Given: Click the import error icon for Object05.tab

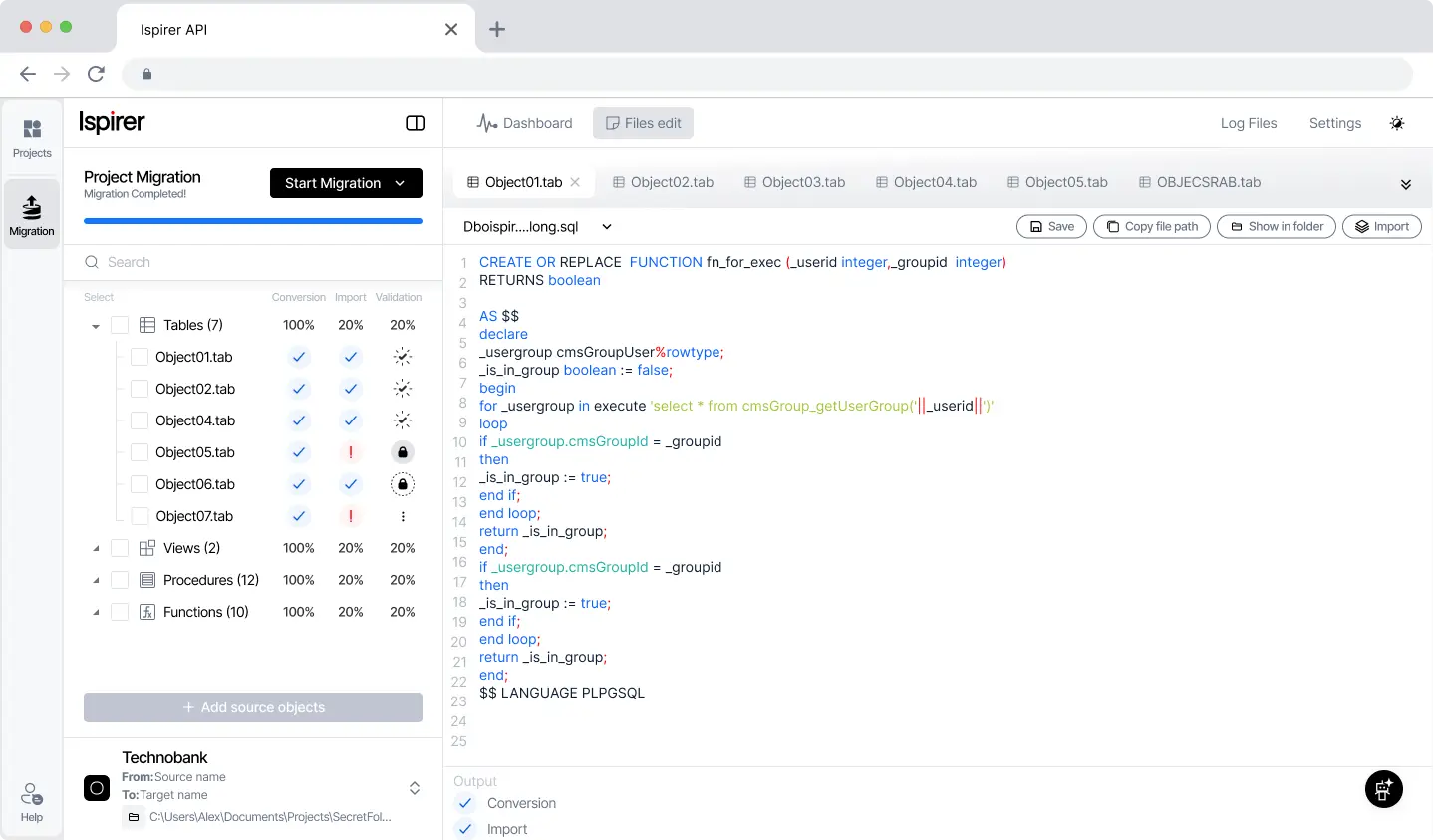Looking at the screenshot, I should click(x=351, y=452).
